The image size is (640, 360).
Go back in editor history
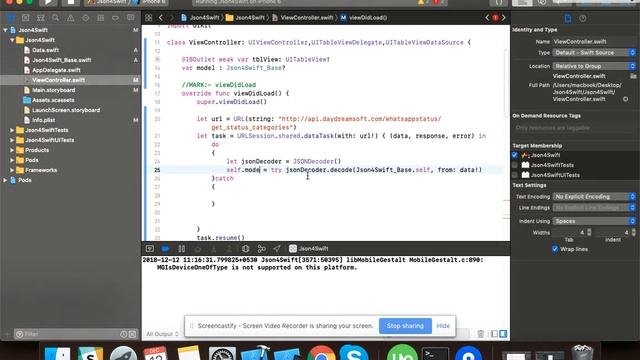[161, 18]
